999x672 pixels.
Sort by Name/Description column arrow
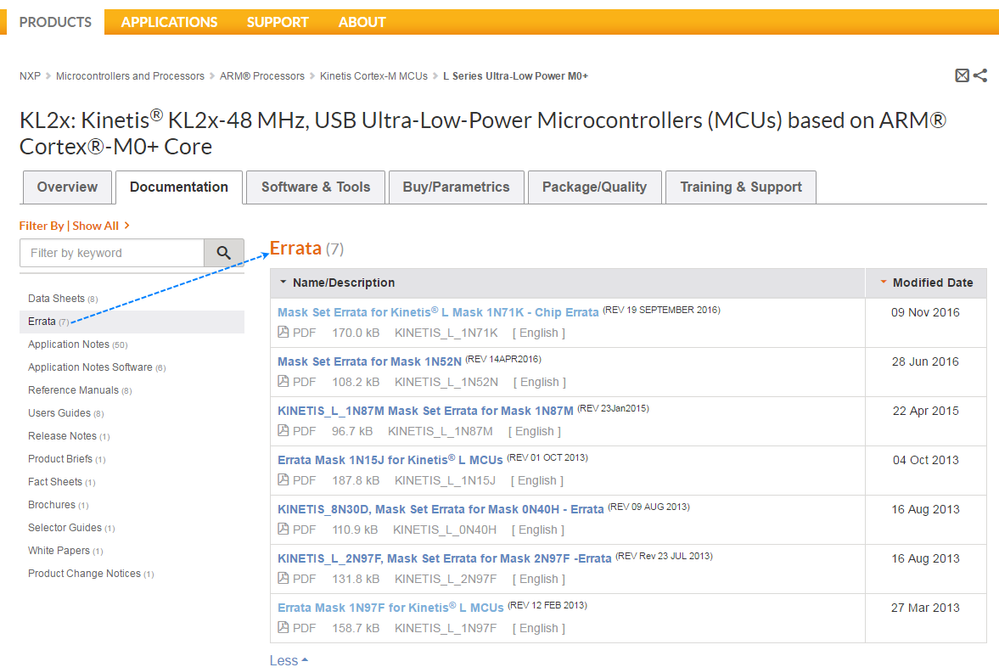coord(283,282)
